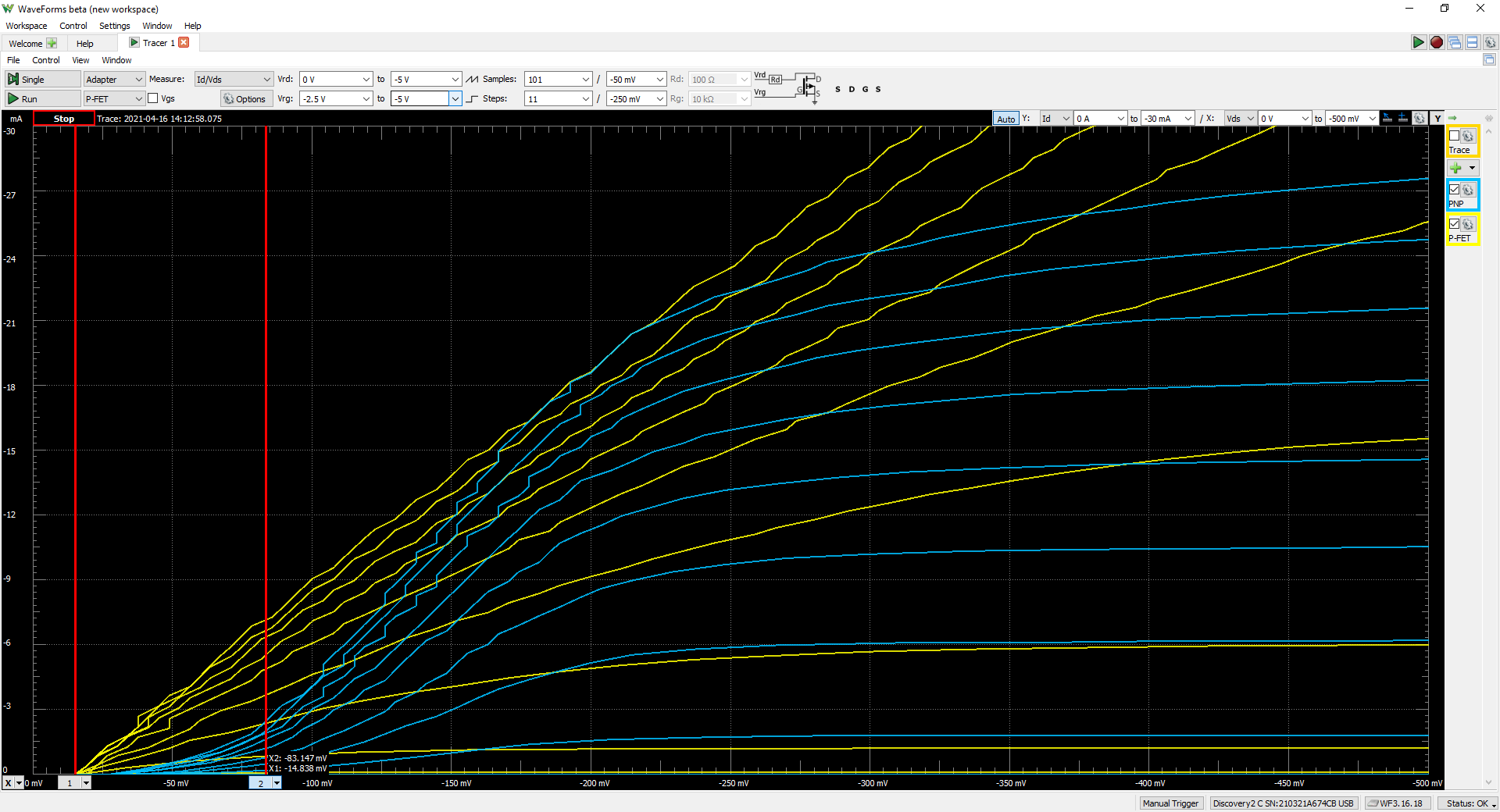The image size is (1500, 812).
Task: Uncheck the P-FET trace checkbox
Action: click(1454, 224)
